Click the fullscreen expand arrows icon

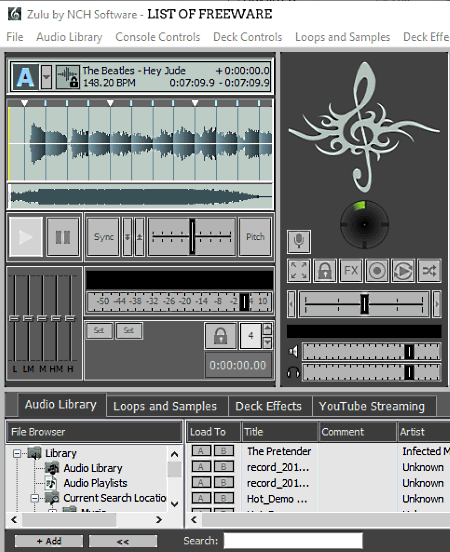pos(299,271)
